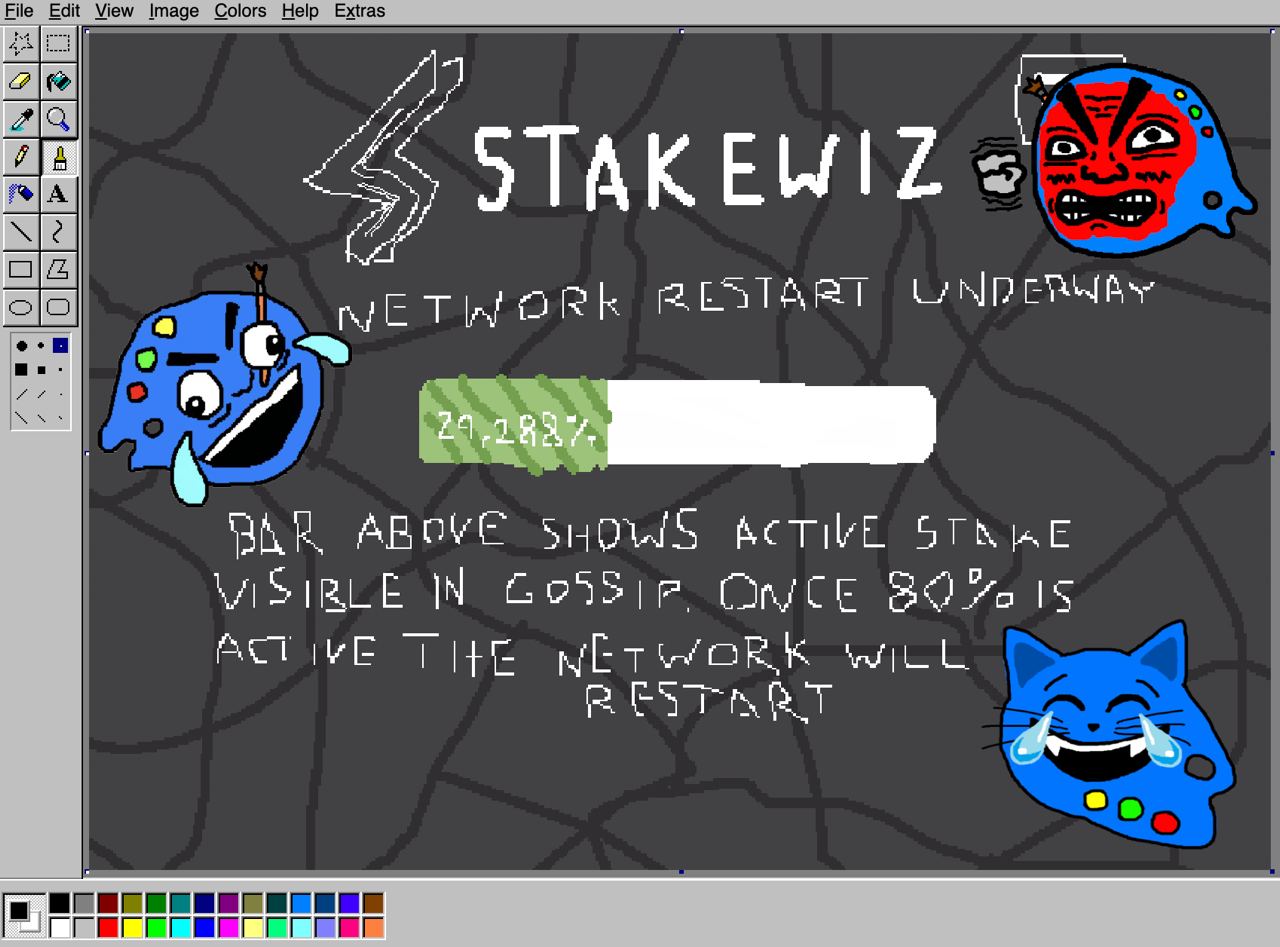Viewport: 1280px width, 947px height.
Task: Choose the Fill With Color bucket tool
Action: 58,81
